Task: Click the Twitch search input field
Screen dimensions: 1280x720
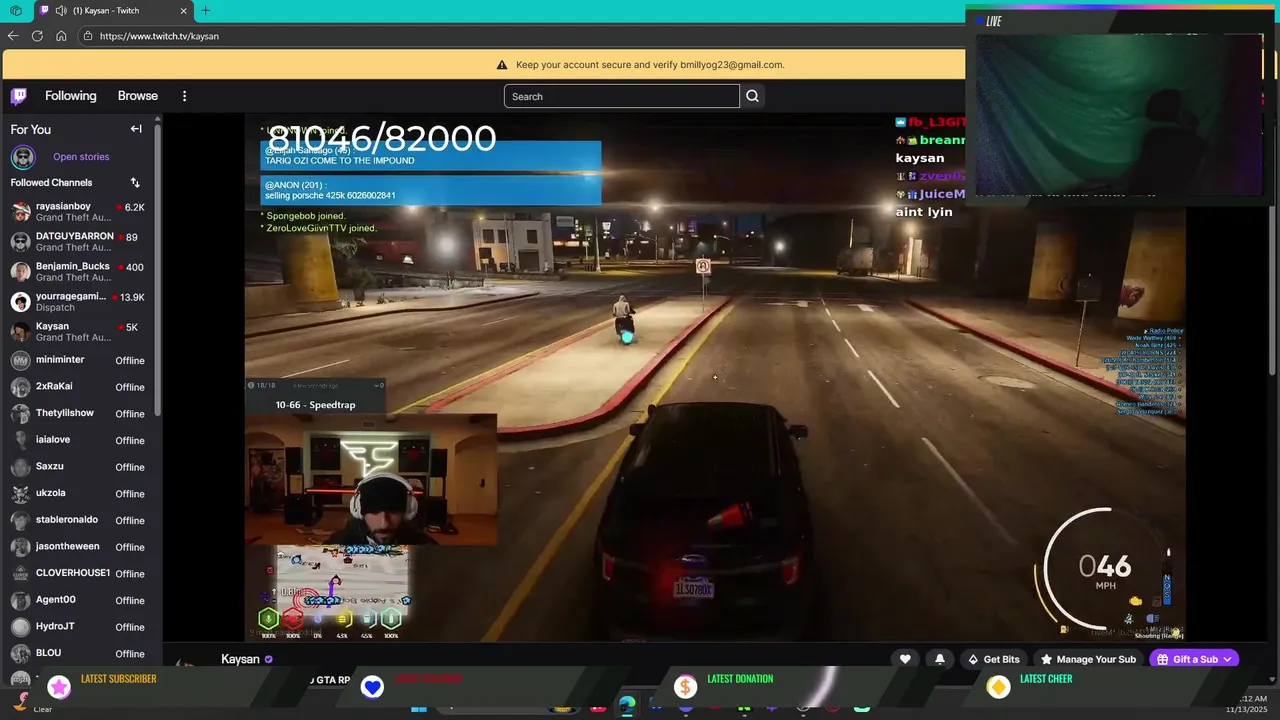Action: click(x=622, y=96)
